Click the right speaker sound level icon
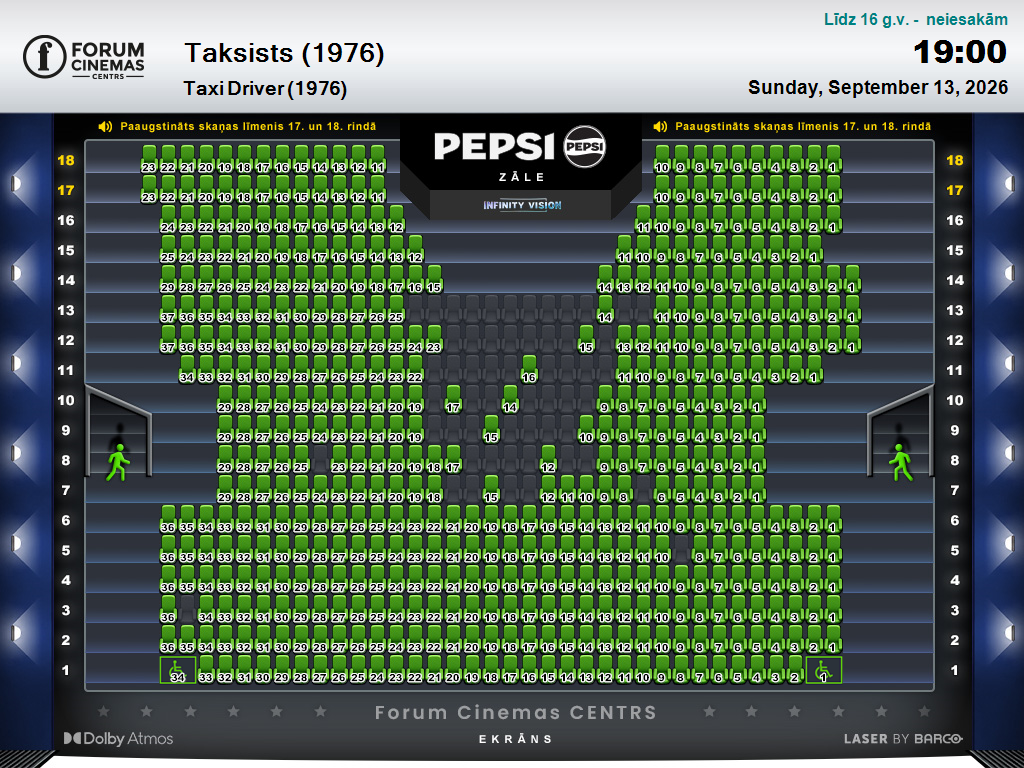1024x768 pixels. pyautogui.click(x=660, y=126)
